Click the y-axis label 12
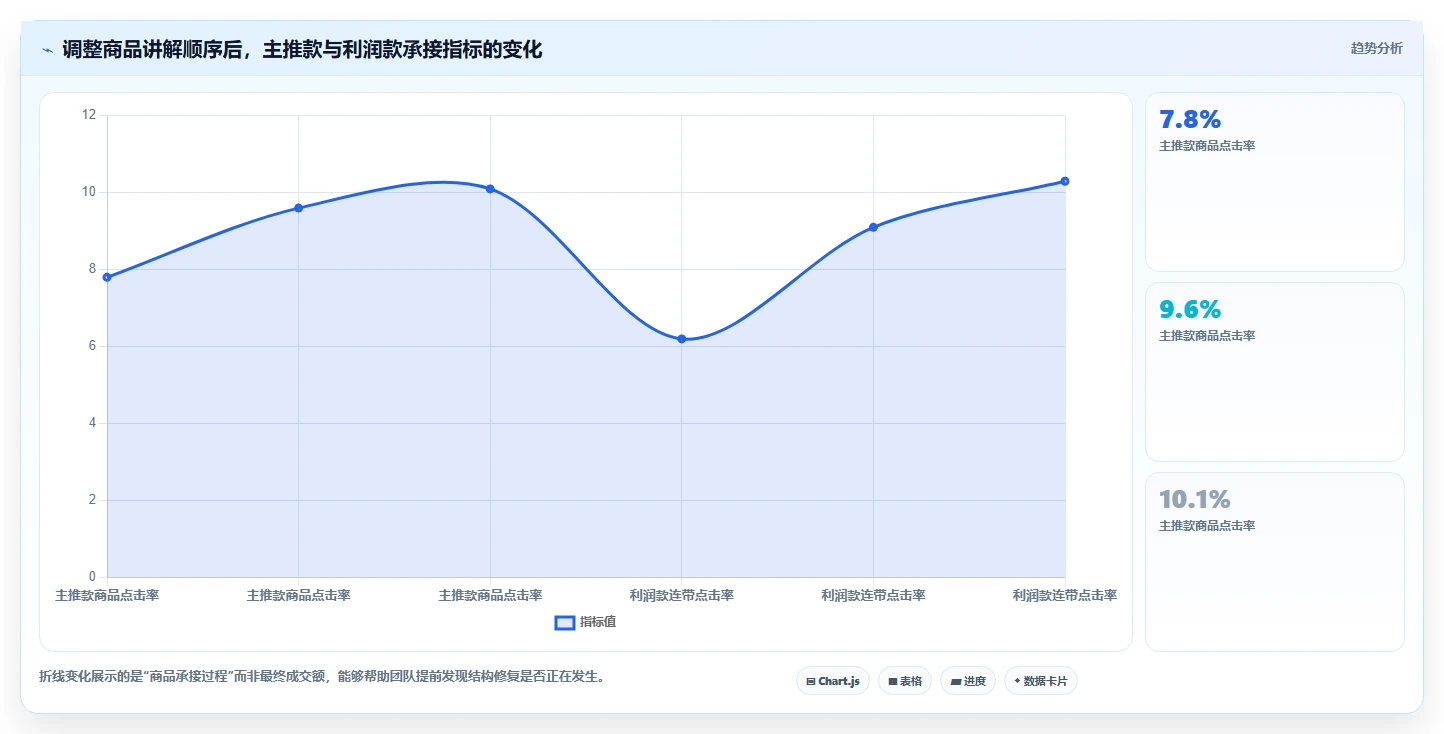 tap(89, 115)
